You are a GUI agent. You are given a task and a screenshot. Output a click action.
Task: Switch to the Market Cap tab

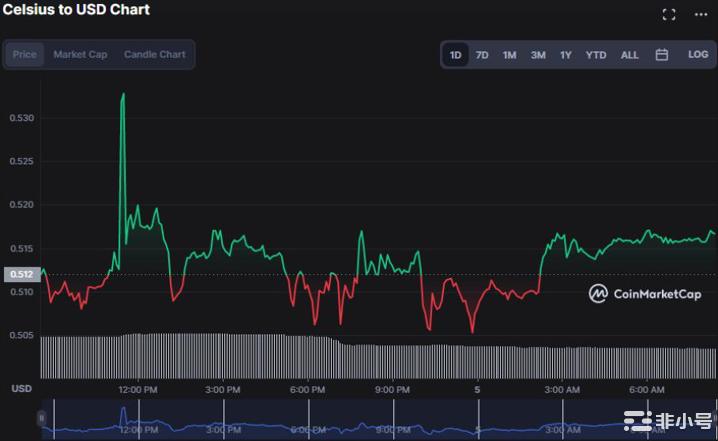point(80,54)
